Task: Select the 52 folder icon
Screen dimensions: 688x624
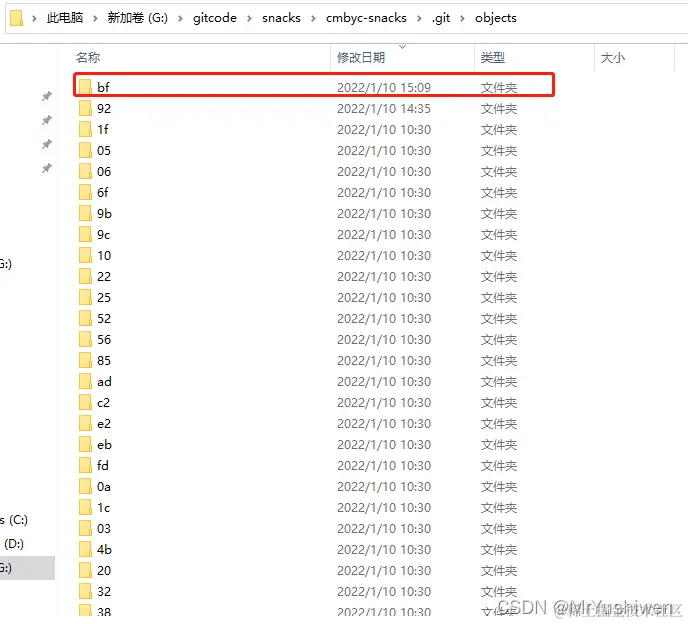Action: (x=85, y=319)
